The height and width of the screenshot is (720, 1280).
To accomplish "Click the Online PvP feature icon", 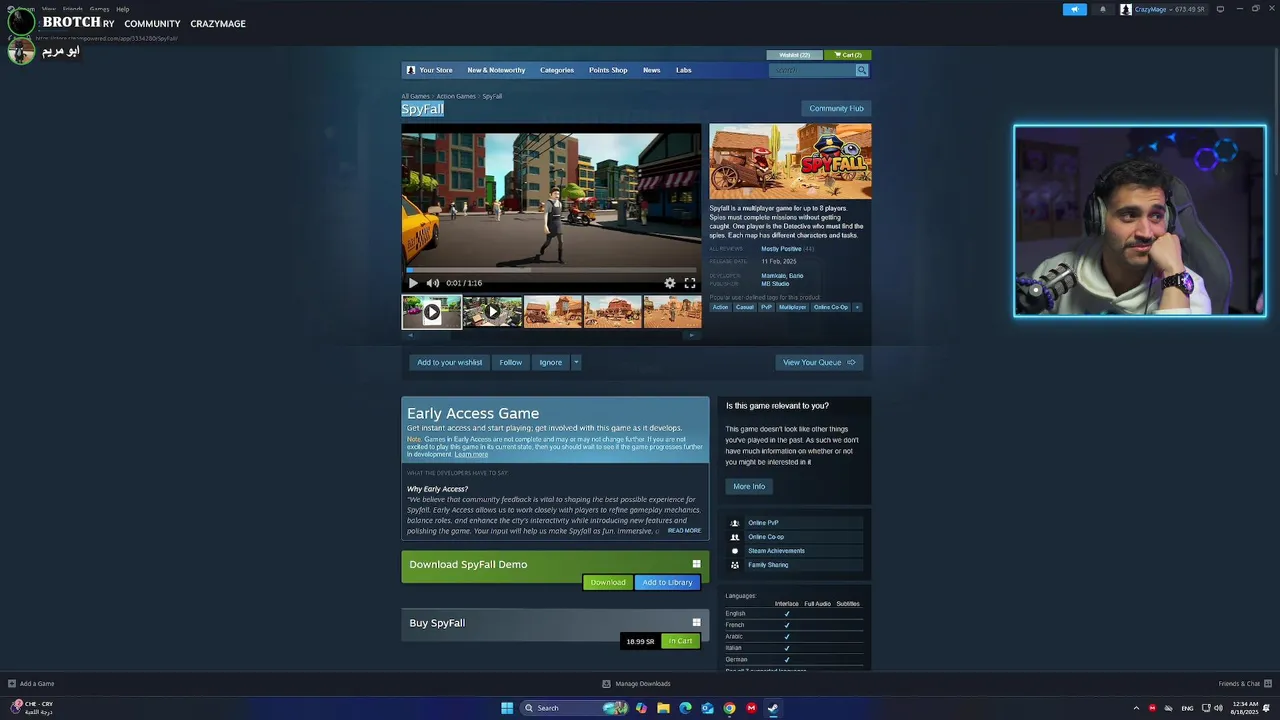I will pyautogui.click(x=735, y=523).
